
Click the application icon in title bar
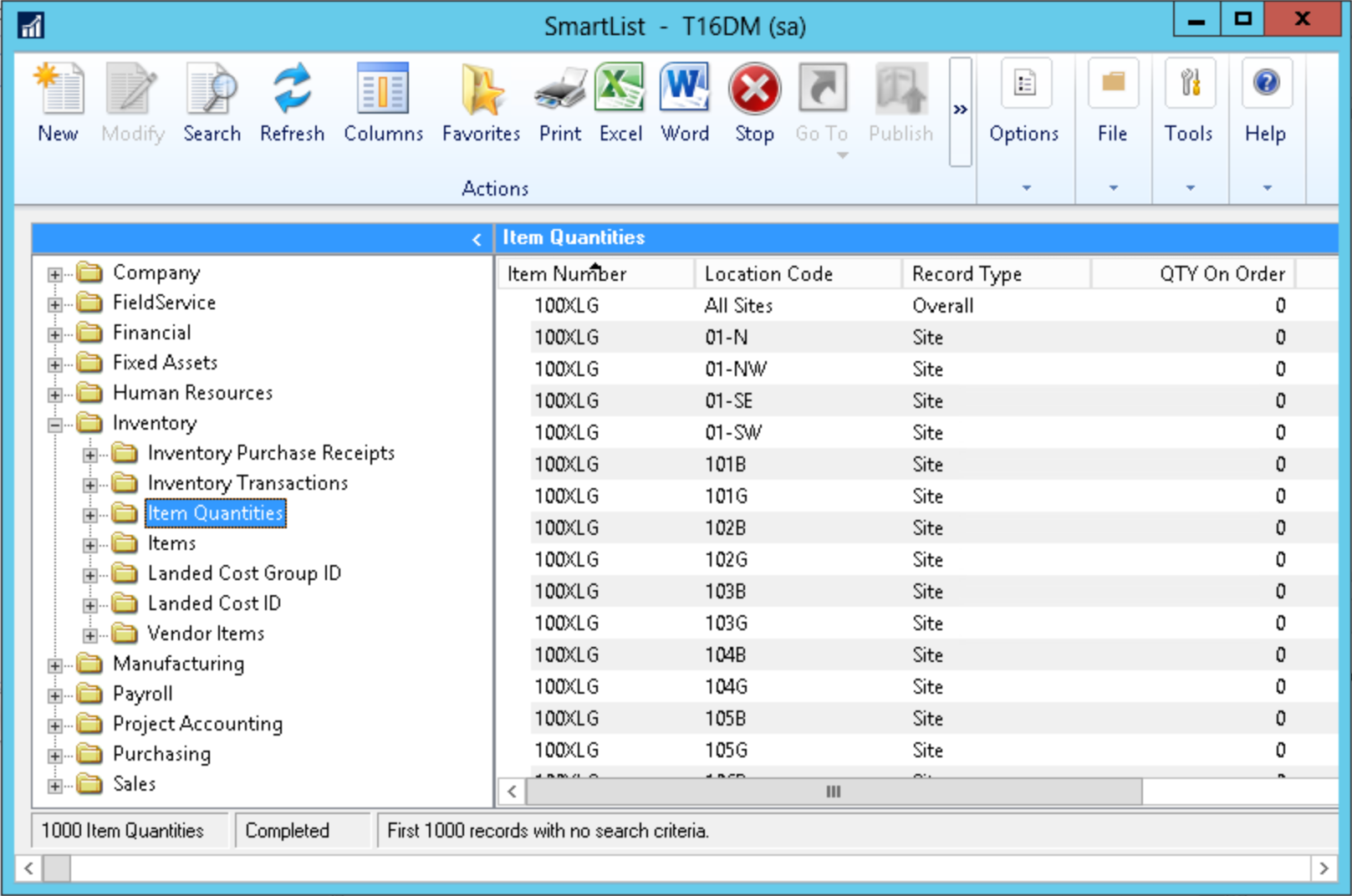(x=31, y=26)
